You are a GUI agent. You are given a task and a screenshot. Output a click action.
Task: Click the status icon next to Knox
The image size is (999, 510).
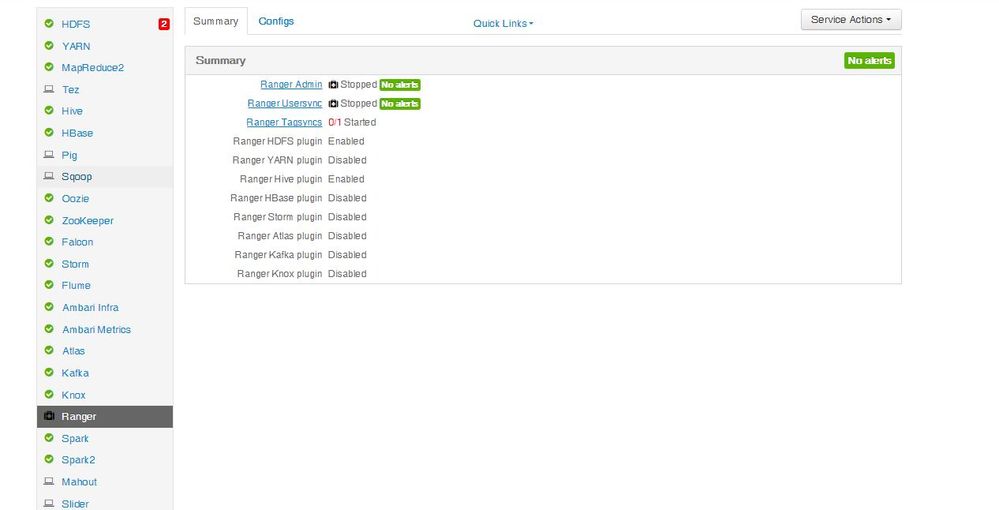(x=49, y=394)
